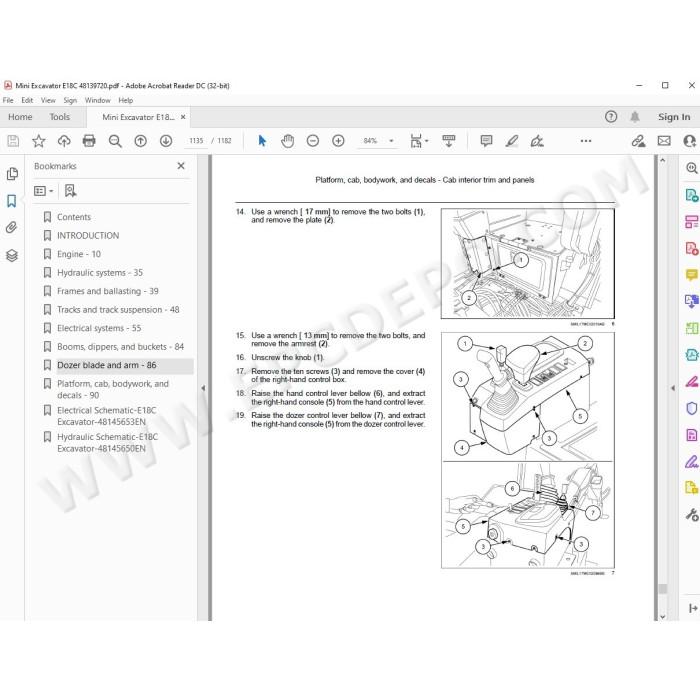Zoom out with the minus button
Screen dimensions: 700x700
(312, 141)
